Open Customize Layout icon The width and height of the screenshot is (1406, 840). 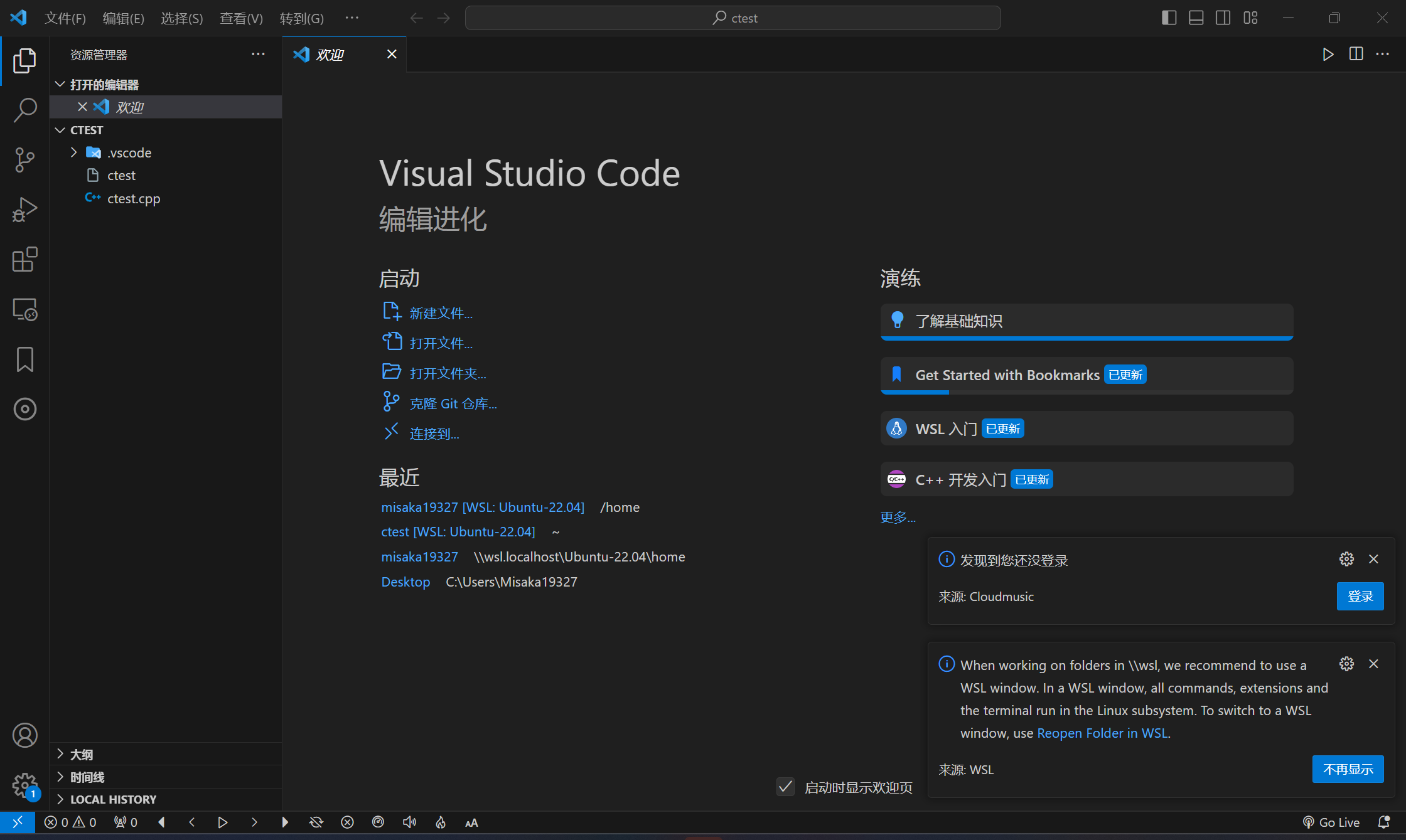click(1250, 18)
